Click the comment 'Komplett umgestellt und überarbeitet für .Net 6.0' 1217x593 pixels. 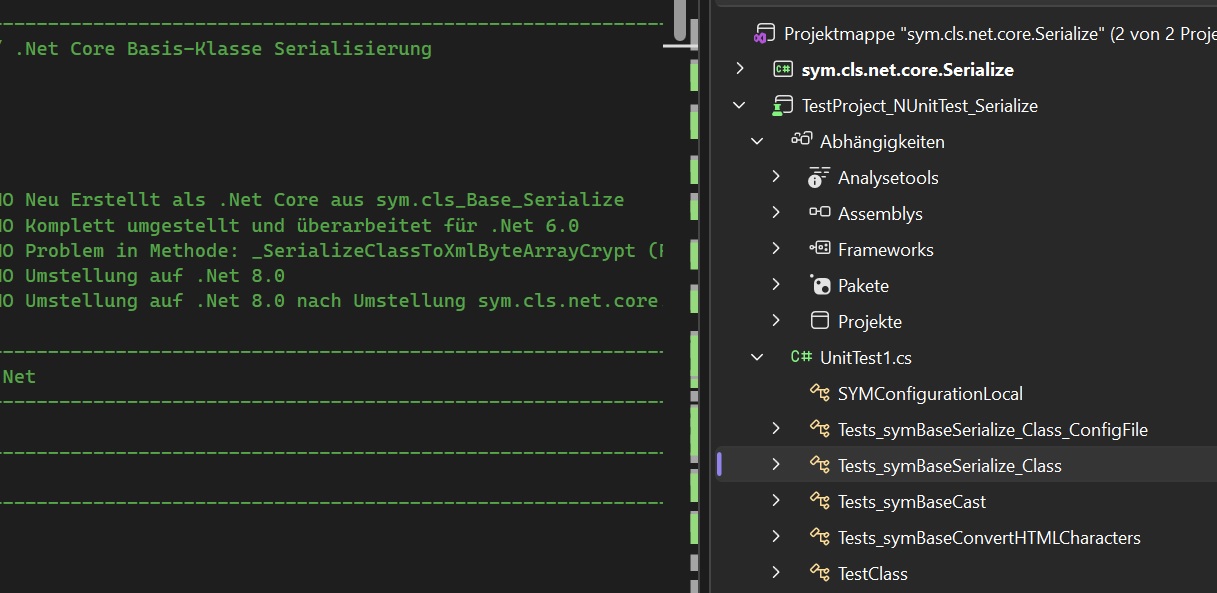tap(302, 226)
